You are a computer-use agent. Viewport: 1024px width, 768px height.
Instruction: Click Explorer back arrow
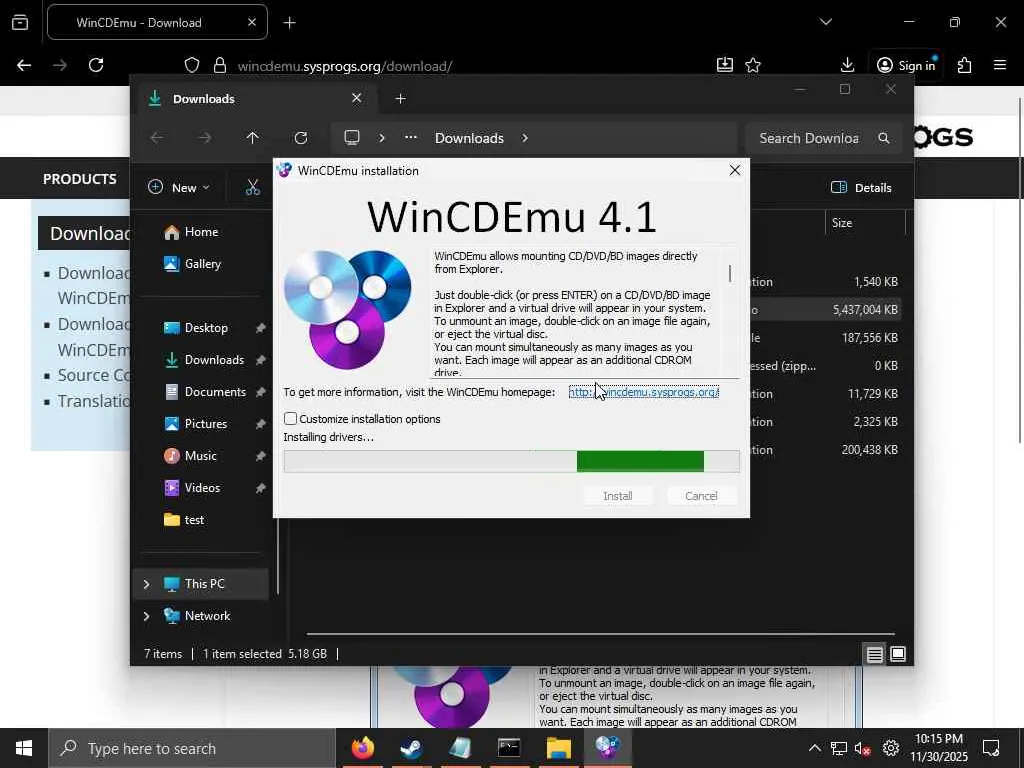(157, 138)
